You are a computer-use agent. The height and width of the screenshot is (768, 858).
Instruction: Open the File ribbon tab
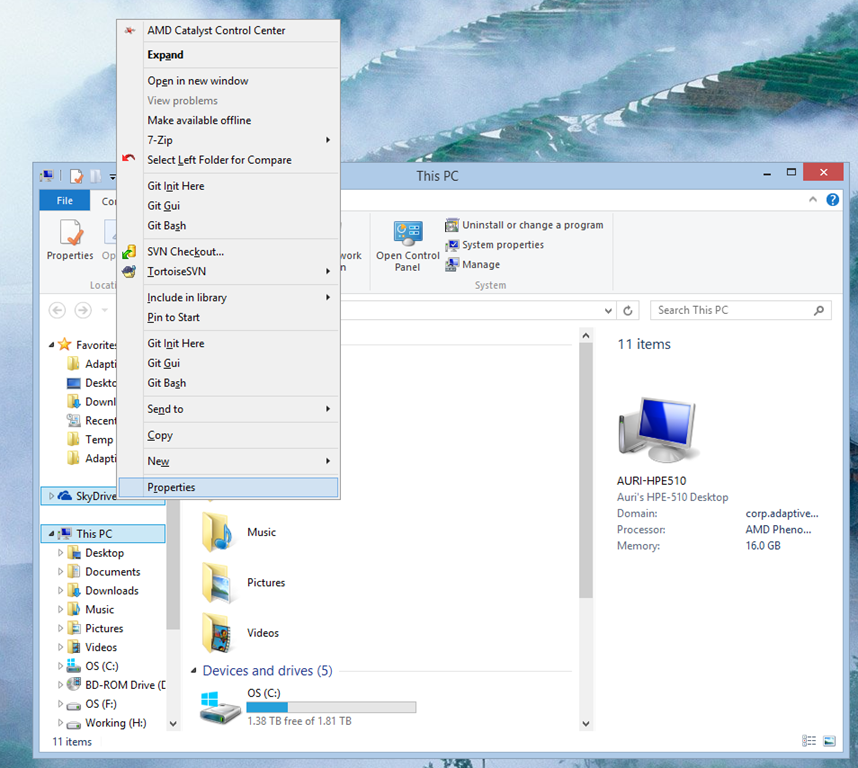[64, 201]
